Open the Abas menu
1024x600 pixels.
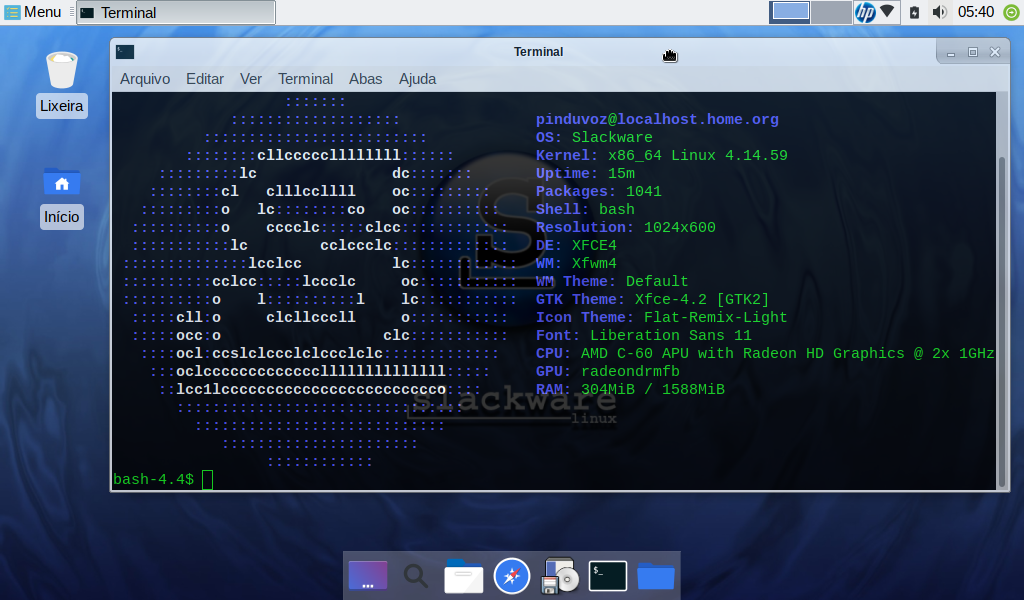click(366, 79)
